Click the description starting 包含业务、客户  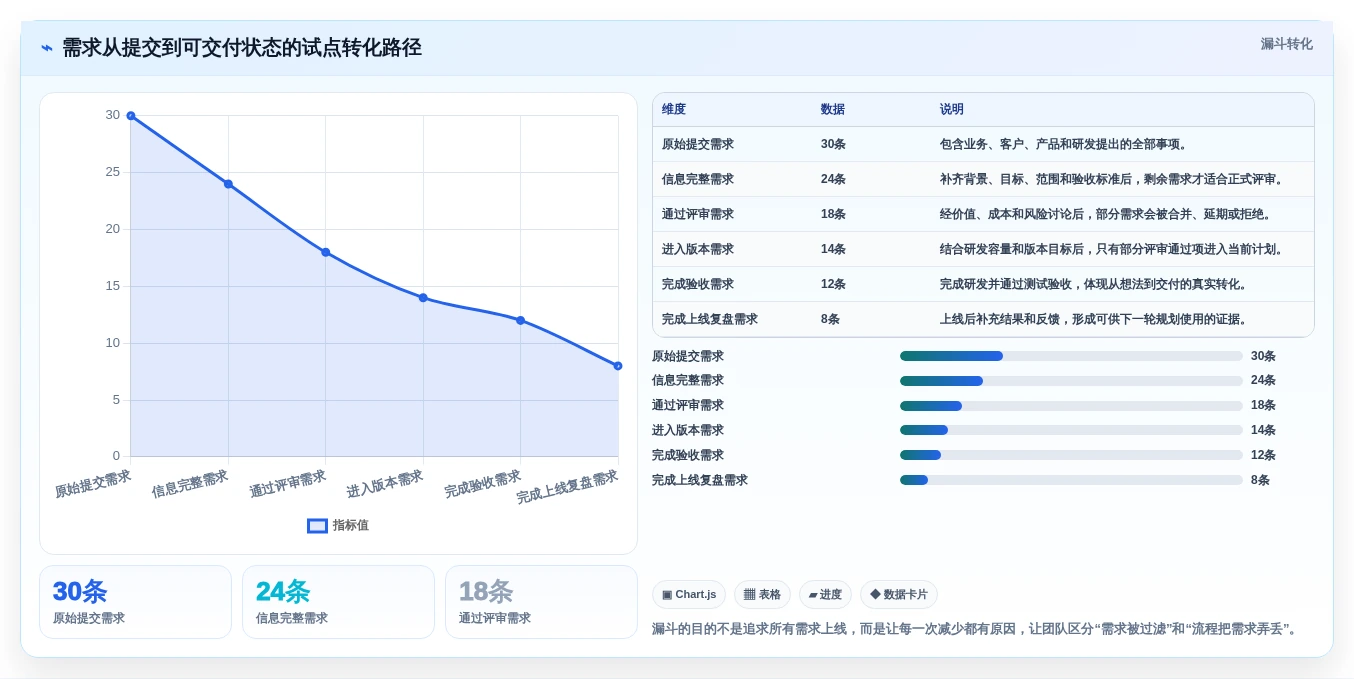point(1065,144)
